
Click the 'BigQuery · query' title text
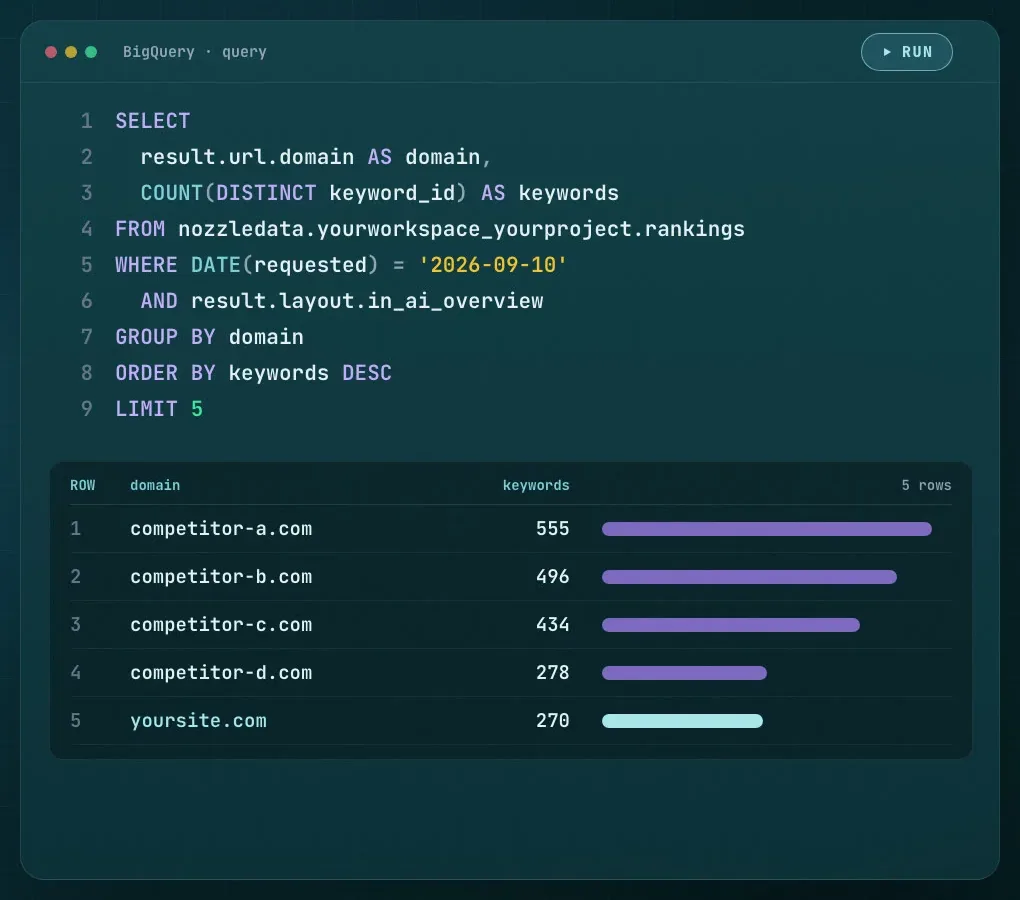pos(195,52)
